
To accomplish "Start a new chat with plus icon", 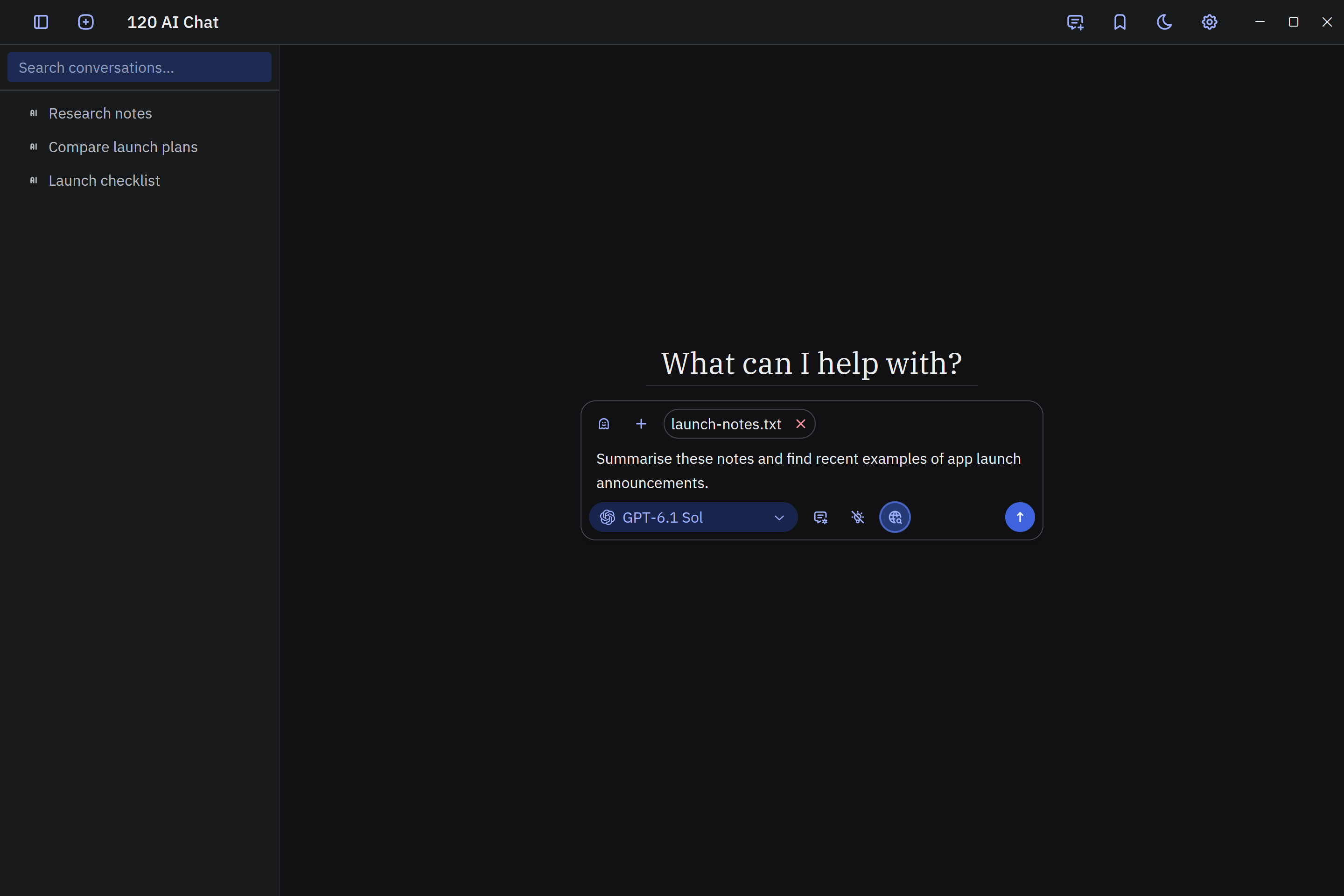I will [x=86, y=22].
